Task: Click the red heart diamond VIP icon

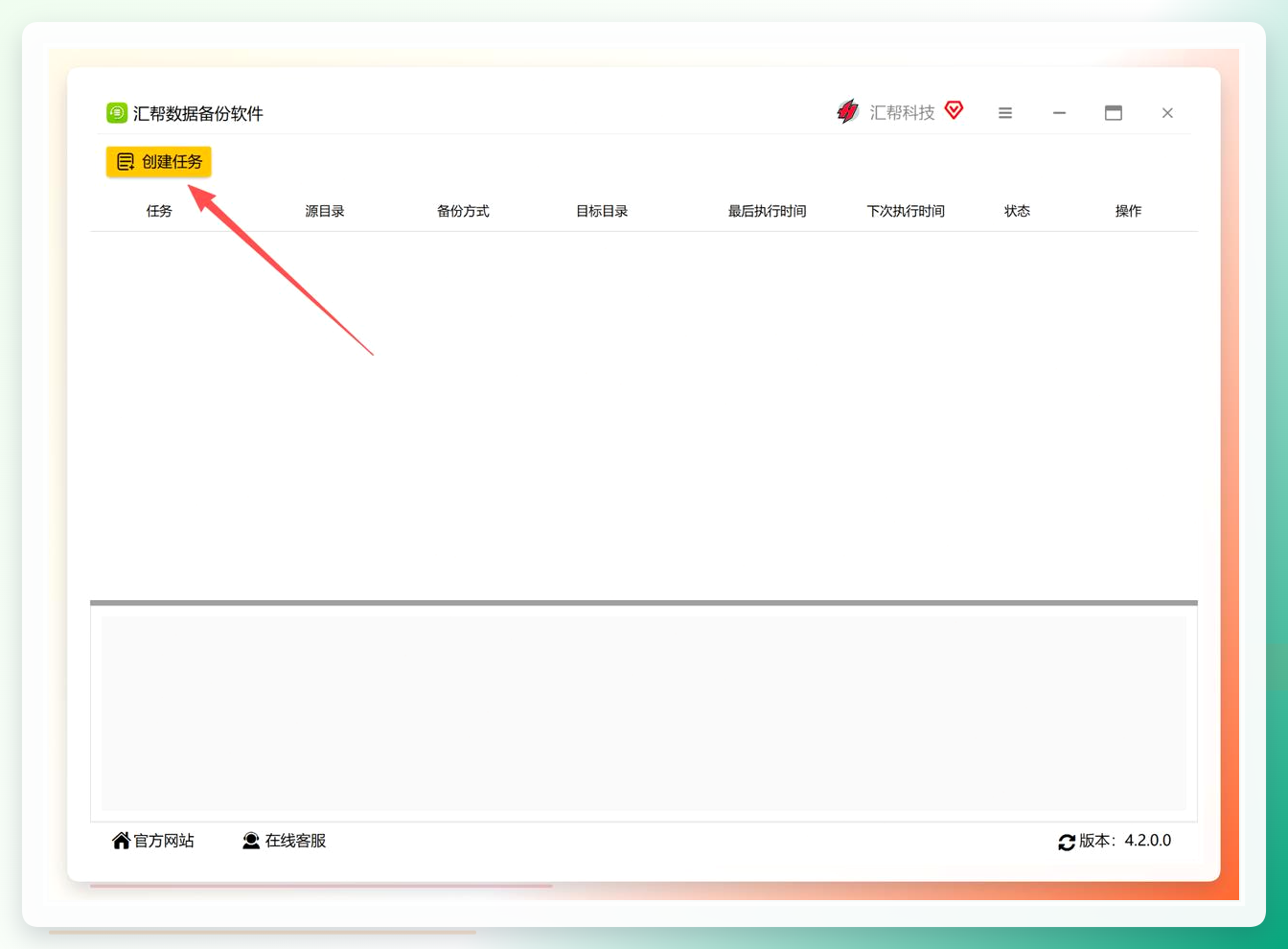Action: tap(954, 110)
